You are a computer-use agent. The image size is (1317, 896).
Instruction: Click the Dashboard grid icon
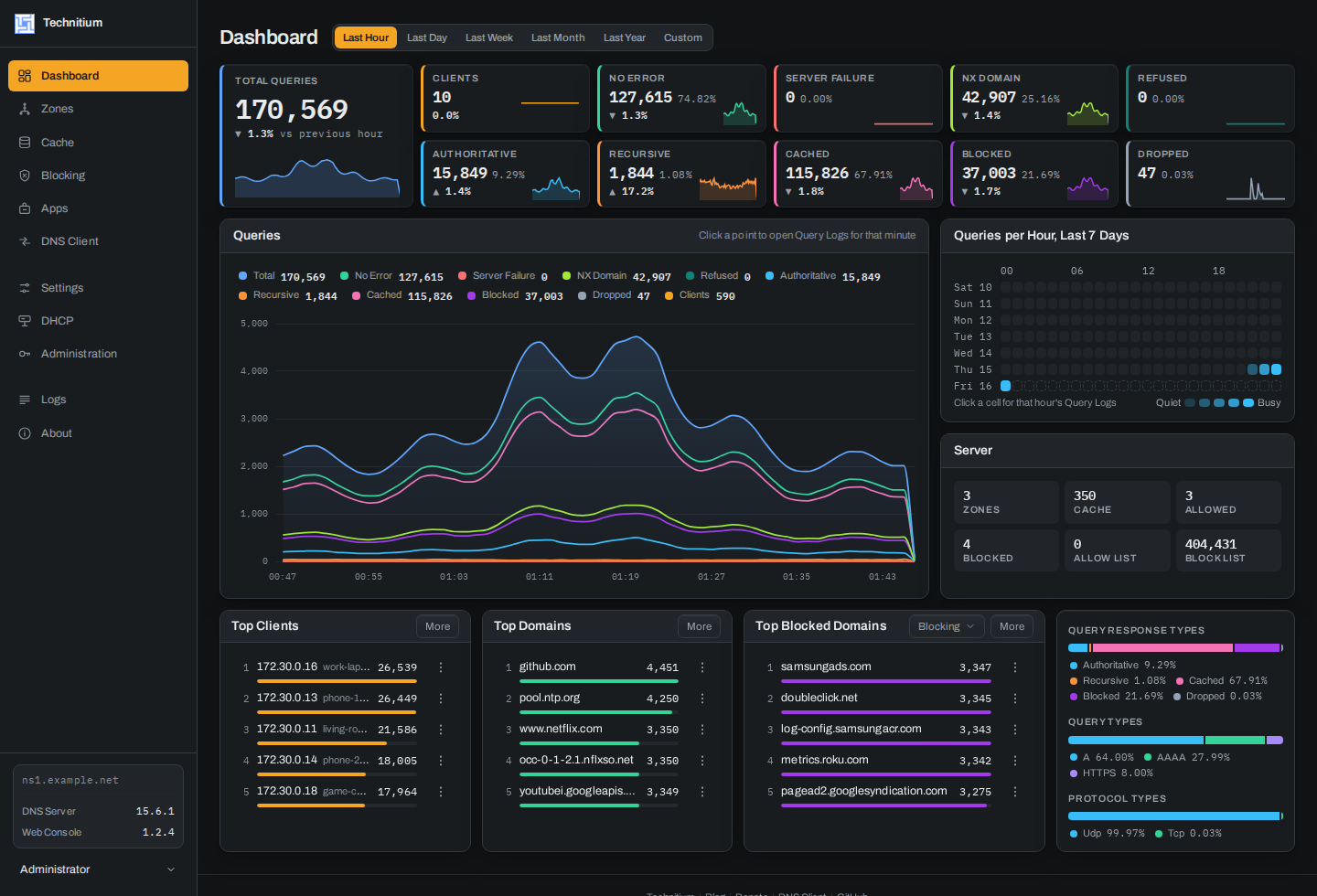[x=25, y=76]
